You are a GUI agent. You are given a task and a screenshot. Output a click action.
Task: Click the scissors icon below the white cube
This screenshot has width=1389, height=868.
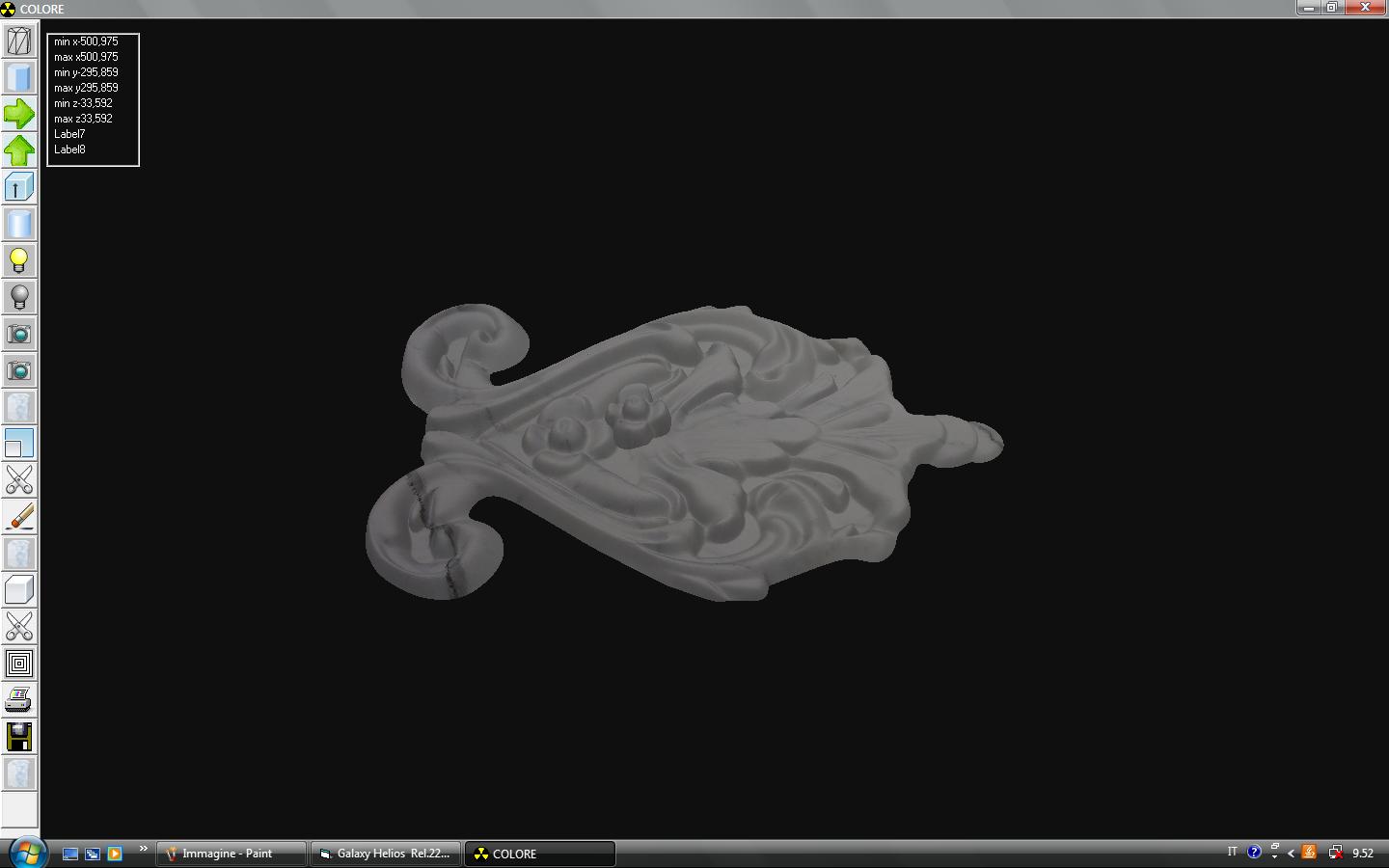coord(19,627)
